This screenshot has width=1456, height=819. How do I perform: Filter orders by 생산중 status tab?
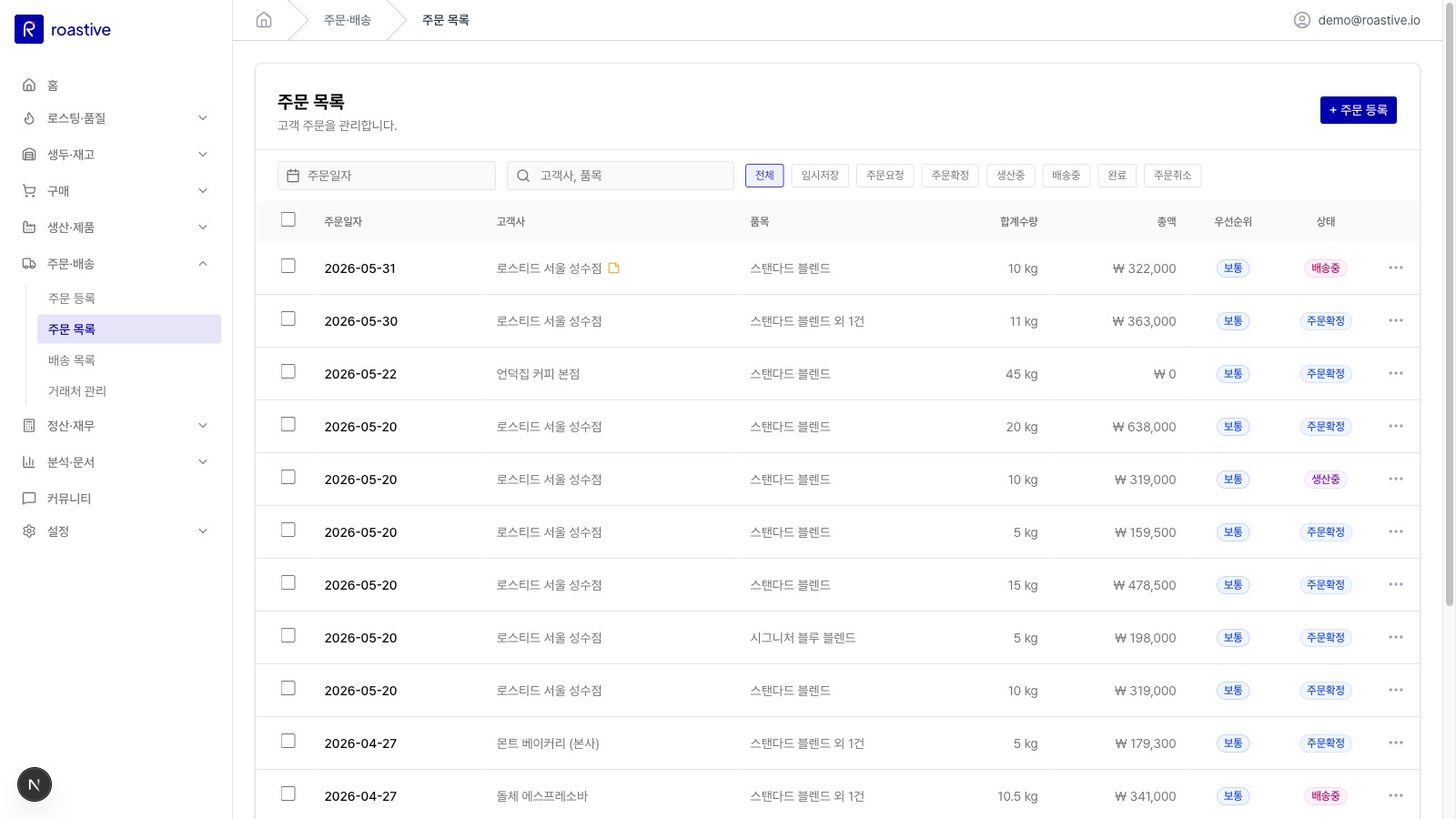coord(1010,176)
